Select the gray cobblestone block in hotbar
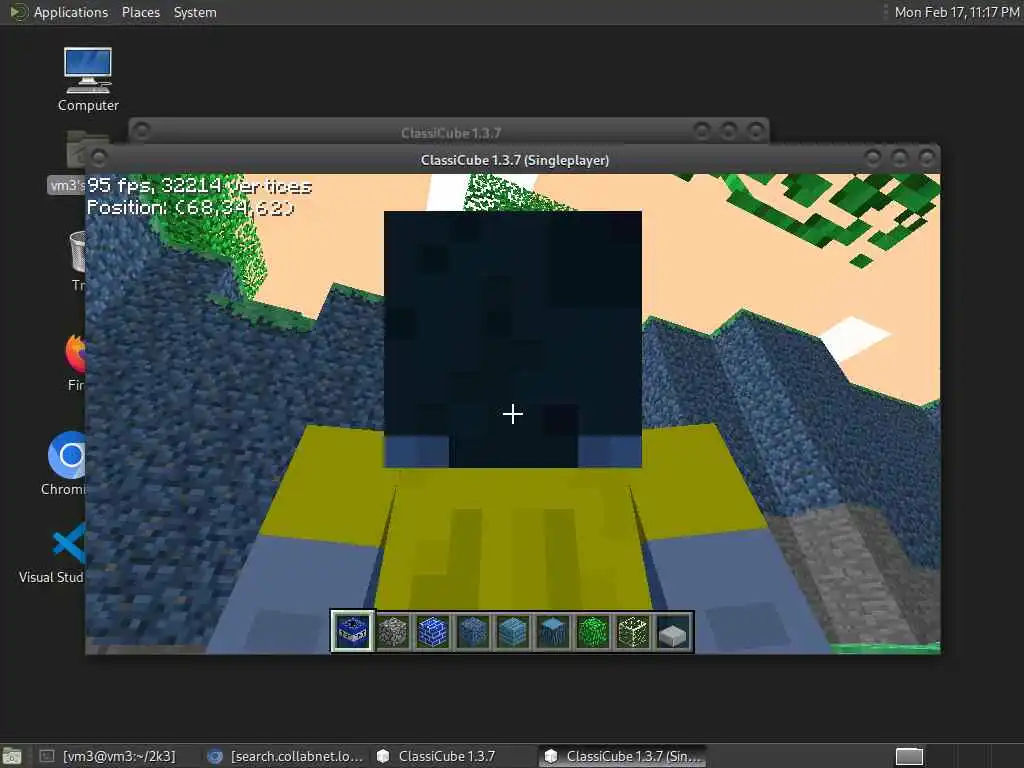 click(393, 632)
